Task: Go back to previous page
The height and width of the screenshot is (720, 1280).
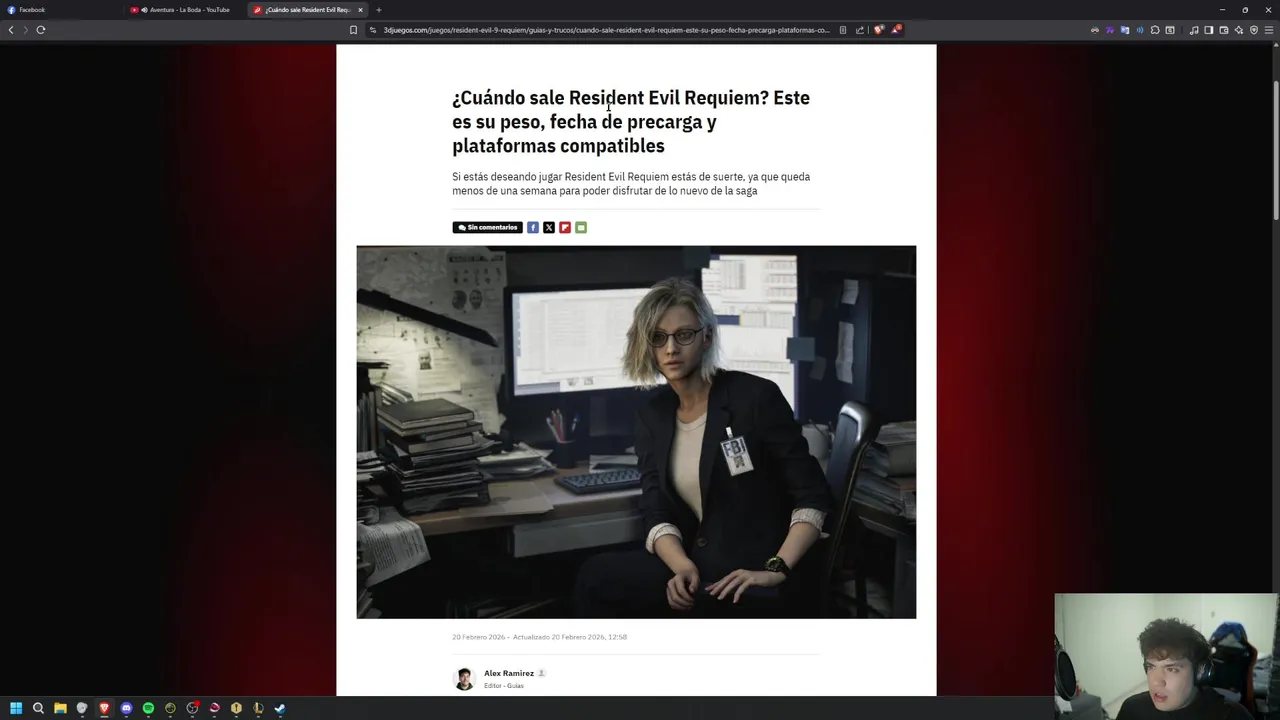Action: tap(11, 30)
